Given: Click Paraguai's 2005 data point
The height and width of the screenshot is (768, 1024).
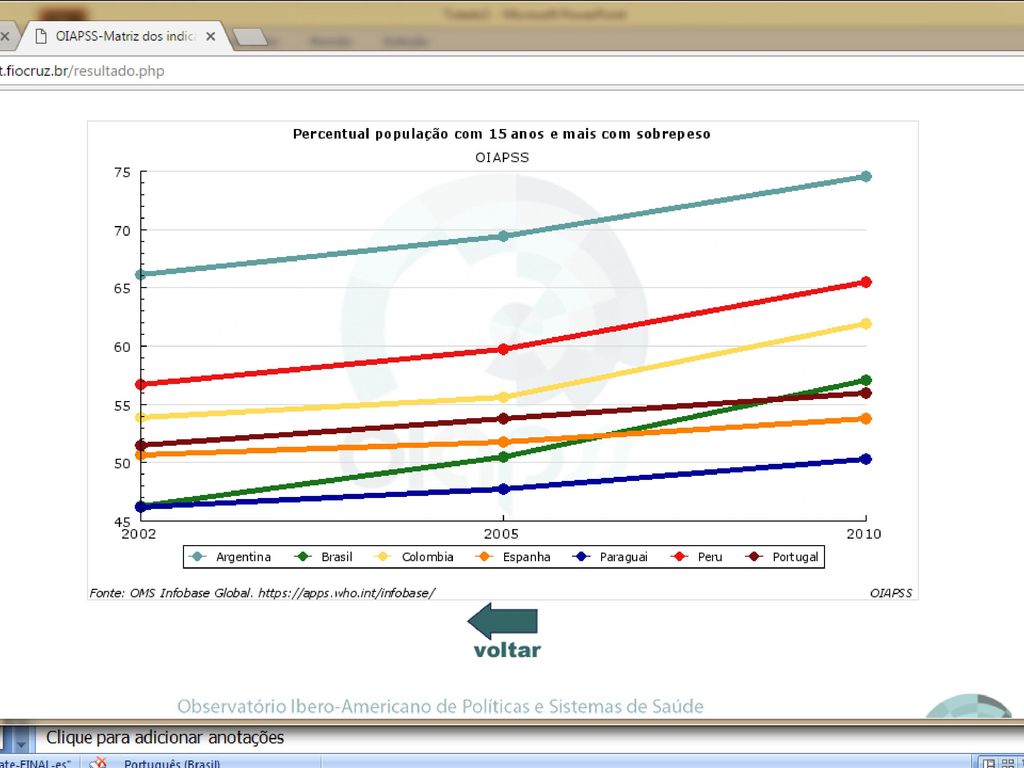Looking at the screenshot, I should pyautogui.click(x=504, y=489).
